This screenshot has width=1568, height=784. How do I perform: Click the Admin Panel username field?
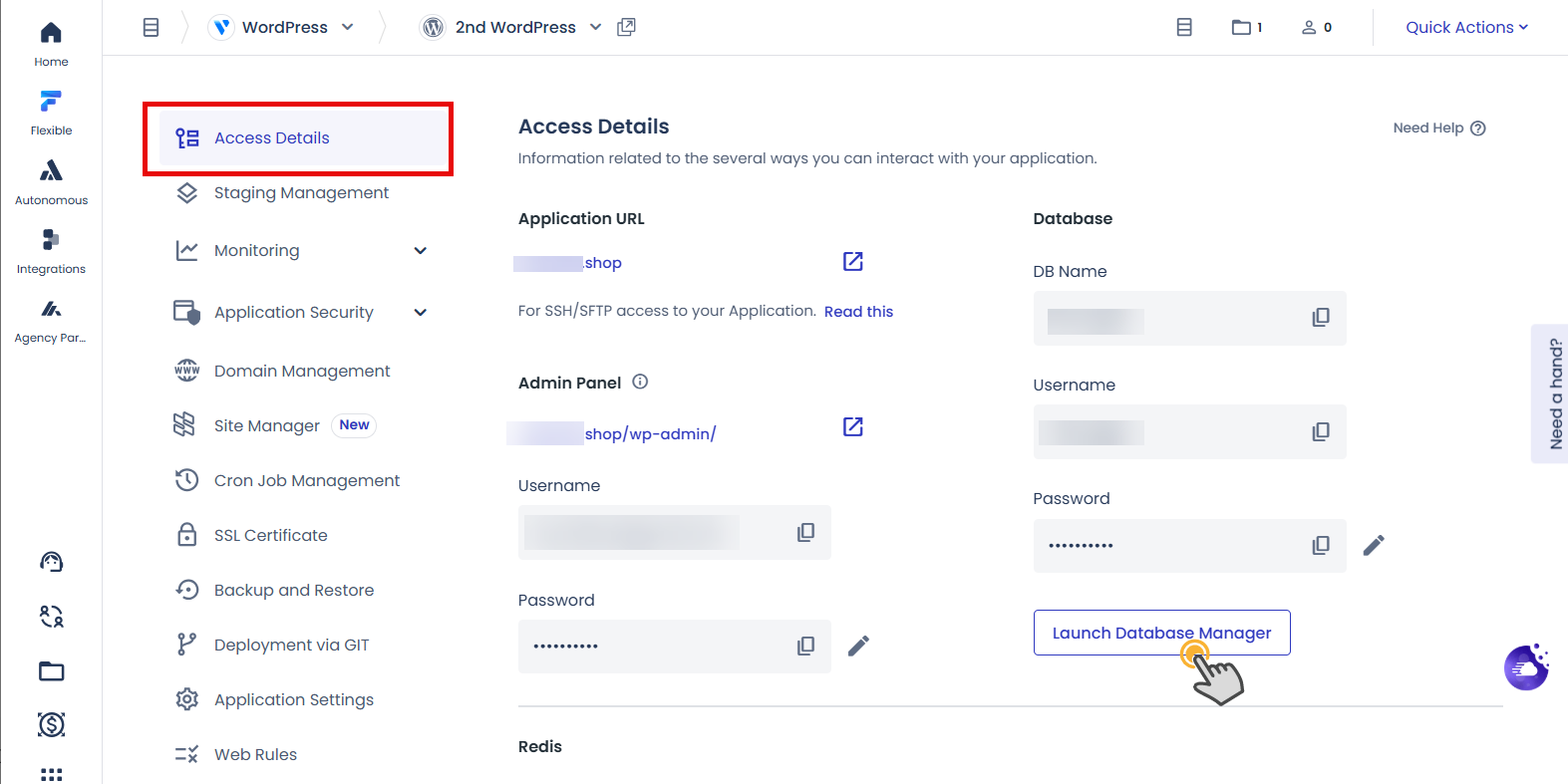click(x=675, y=532)
